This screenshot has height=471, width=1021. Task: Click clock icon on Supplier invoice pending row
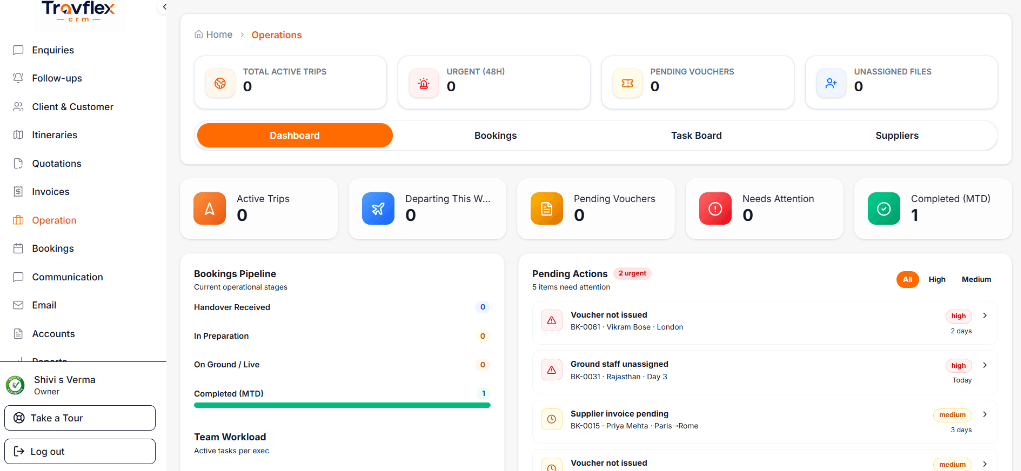pos(552,420)
